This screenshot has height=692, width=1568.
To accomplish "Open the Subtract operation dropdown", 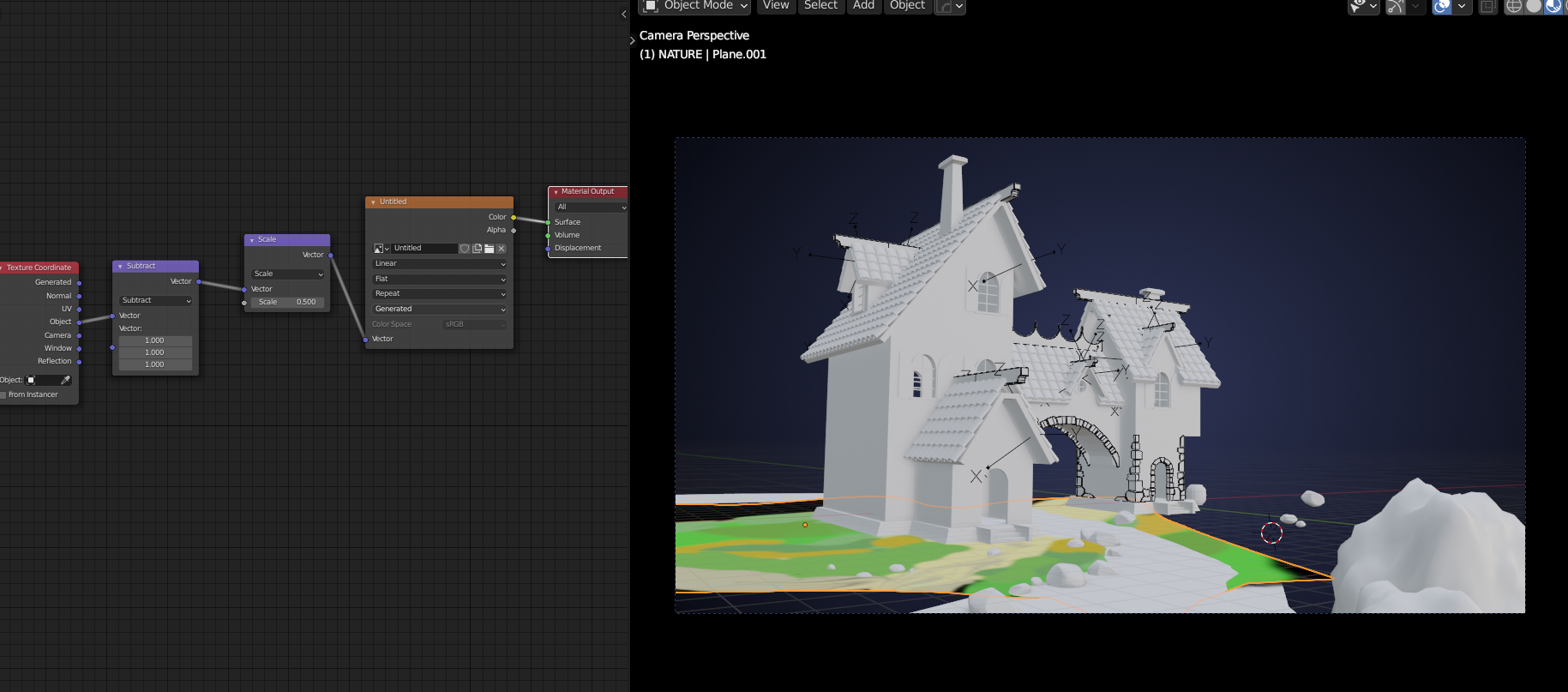I will (155, 301).
